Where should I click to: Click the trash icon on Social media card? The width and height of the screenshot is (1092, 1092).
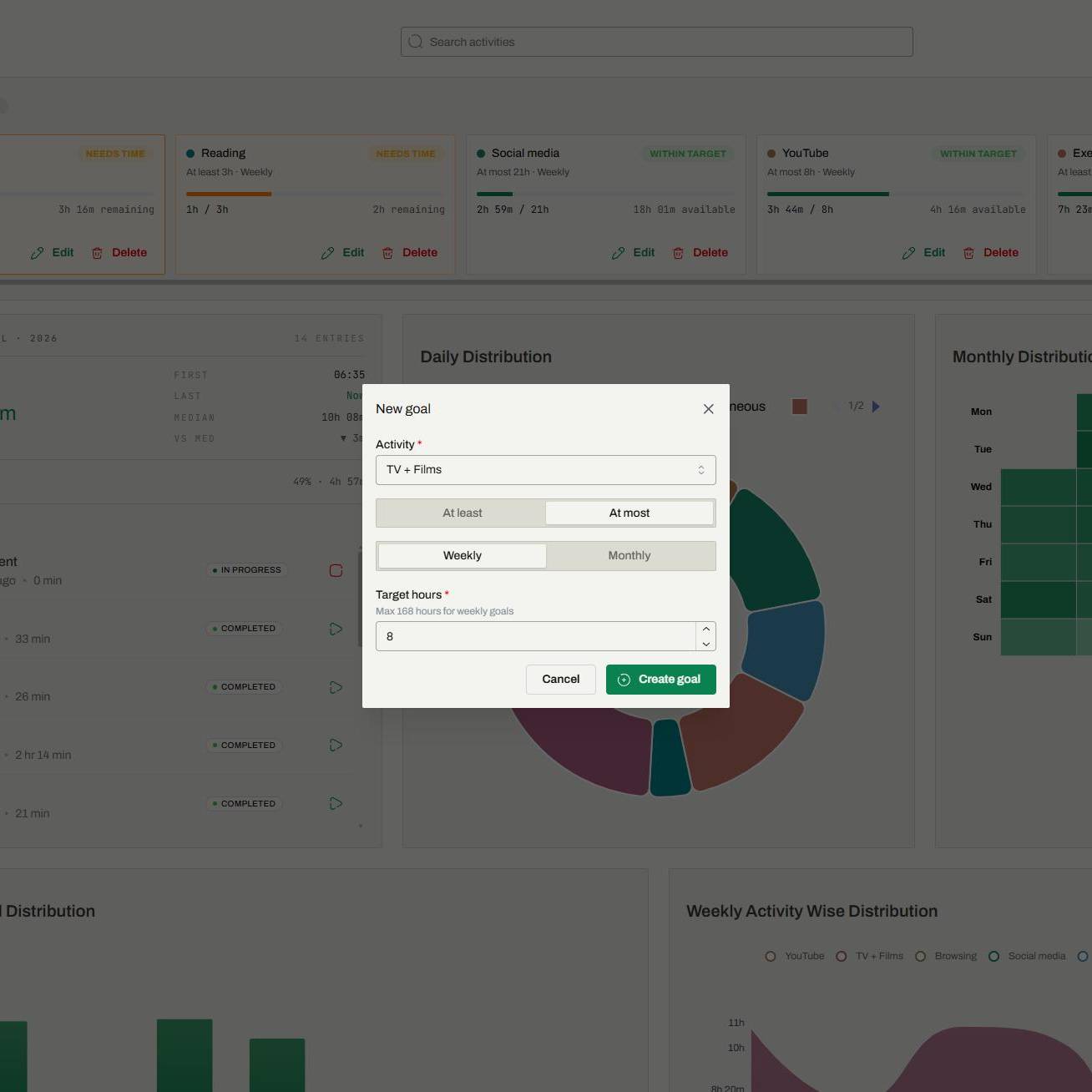click(x=678, y=253)
